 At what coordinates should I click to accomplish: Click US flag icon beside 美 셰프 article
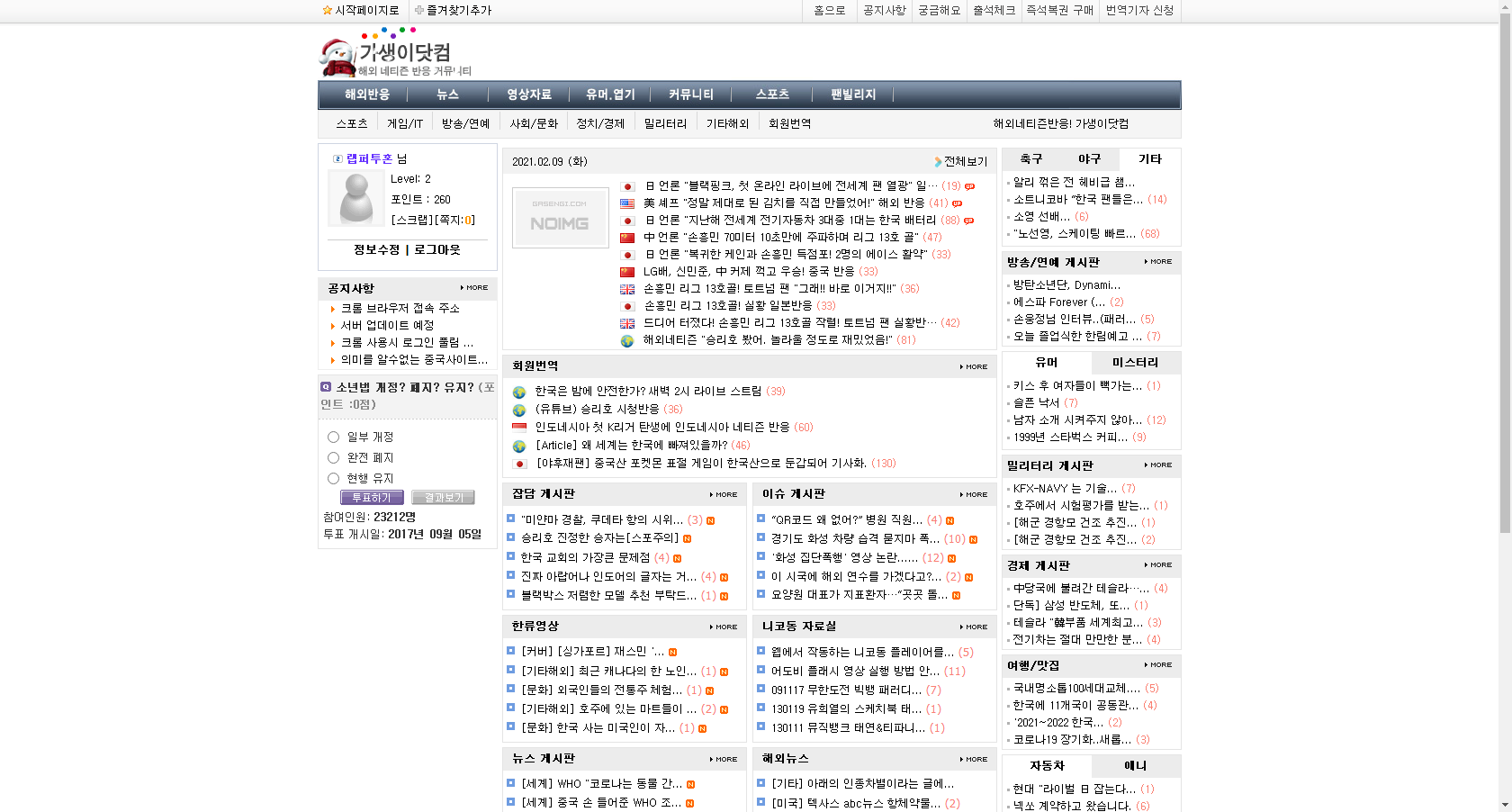(x=627, y=203)
